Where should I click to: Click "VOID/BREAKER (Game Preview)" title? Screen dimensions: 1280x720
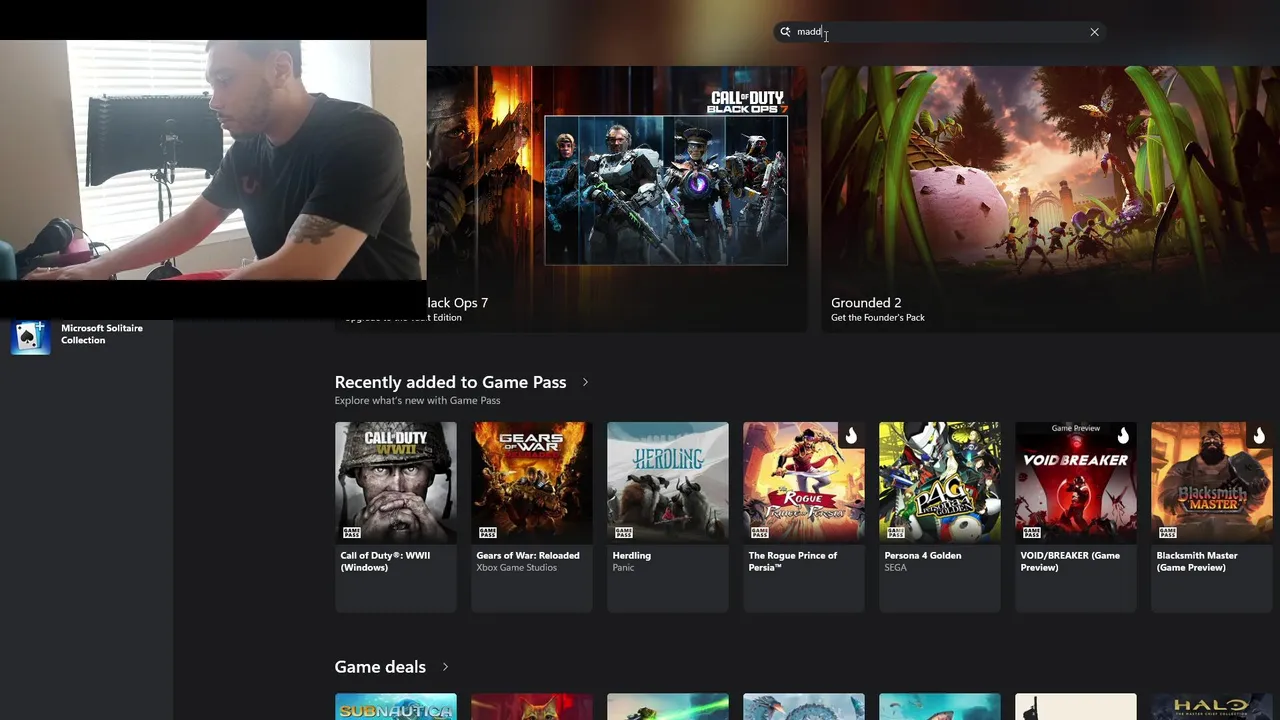[x=1070, y=562]
